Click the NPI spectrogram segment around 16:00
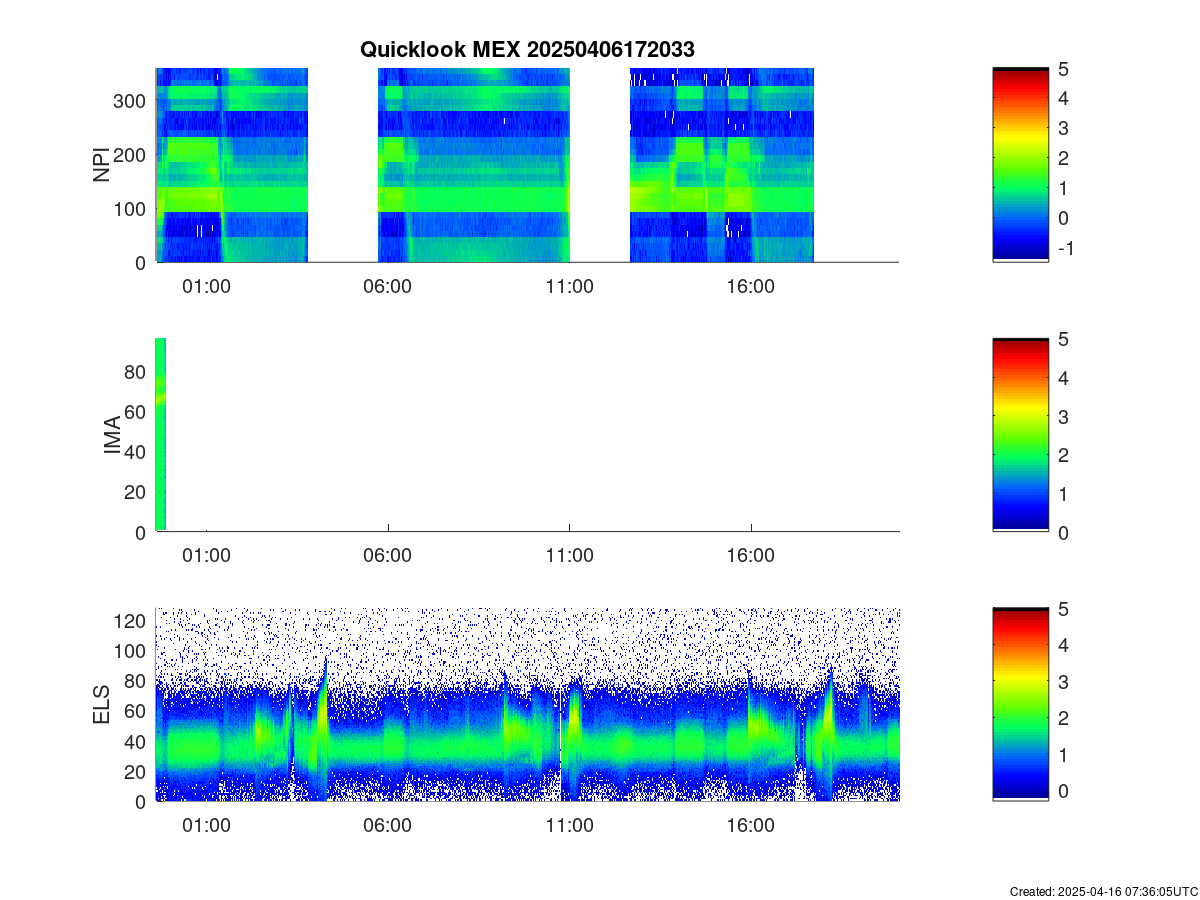 [722, 165]
